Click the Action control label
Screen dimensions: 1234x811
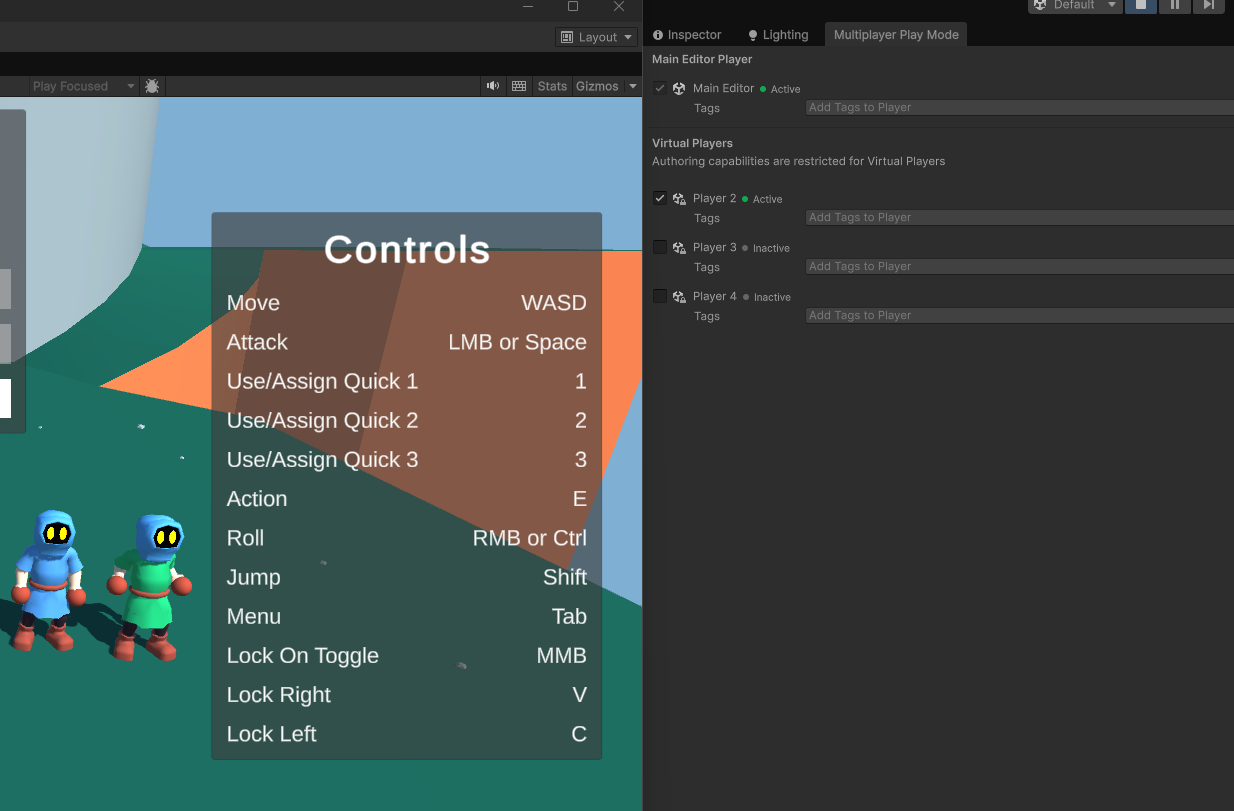click(257, 499)
